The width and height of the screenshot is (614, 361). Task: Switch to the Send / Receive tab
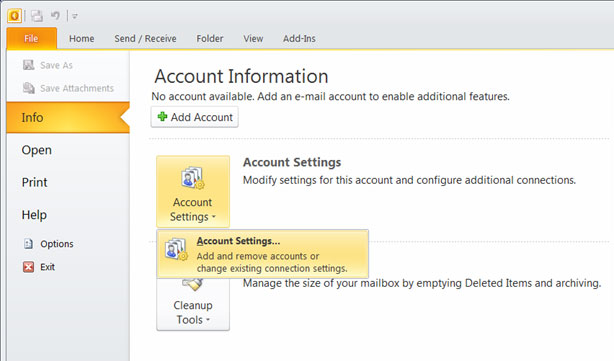point(145,38)
